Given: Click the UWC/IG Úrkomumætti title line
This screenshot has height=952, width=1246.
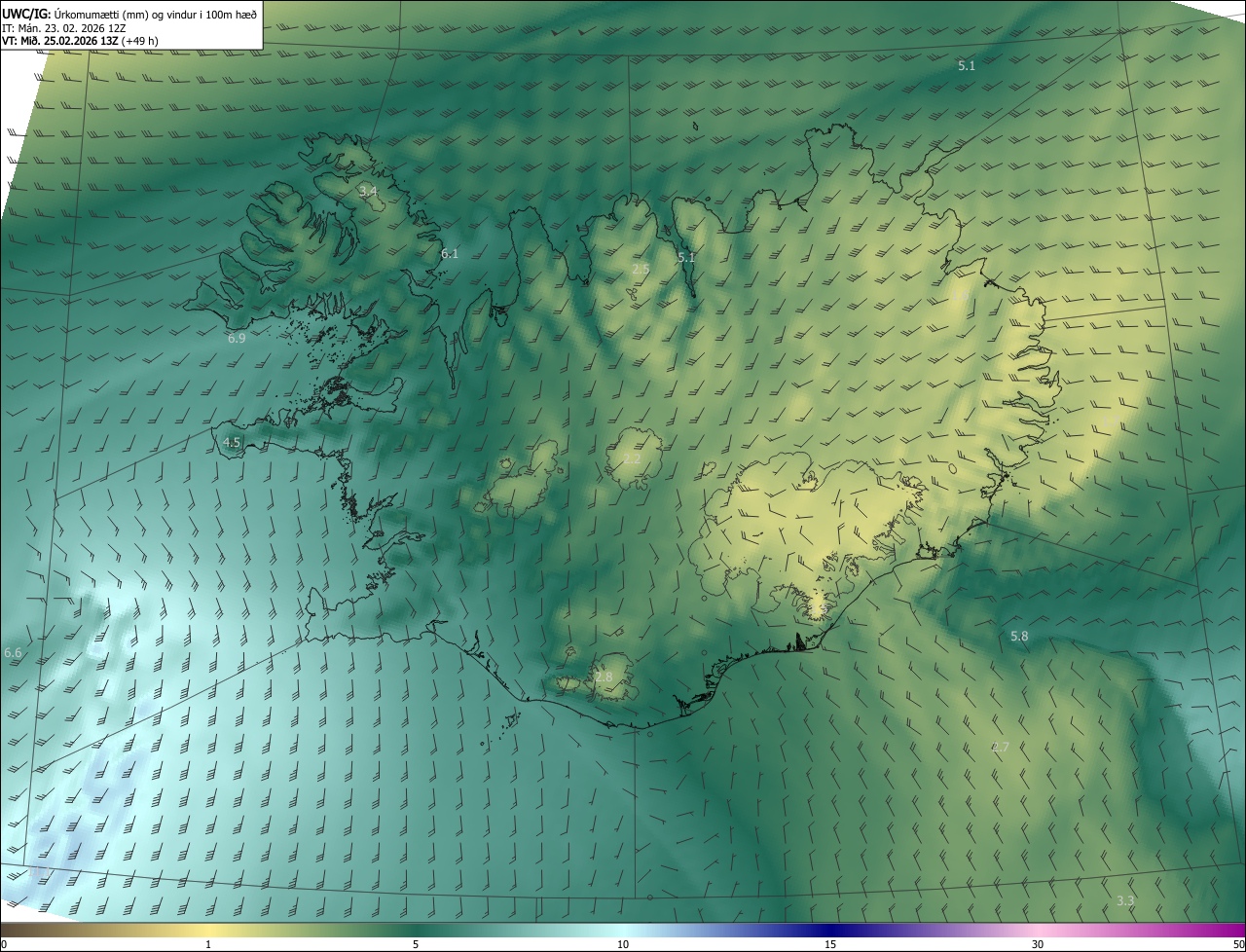Looking at the screenshot, I should pyautogui.click(x=128, y=14).
